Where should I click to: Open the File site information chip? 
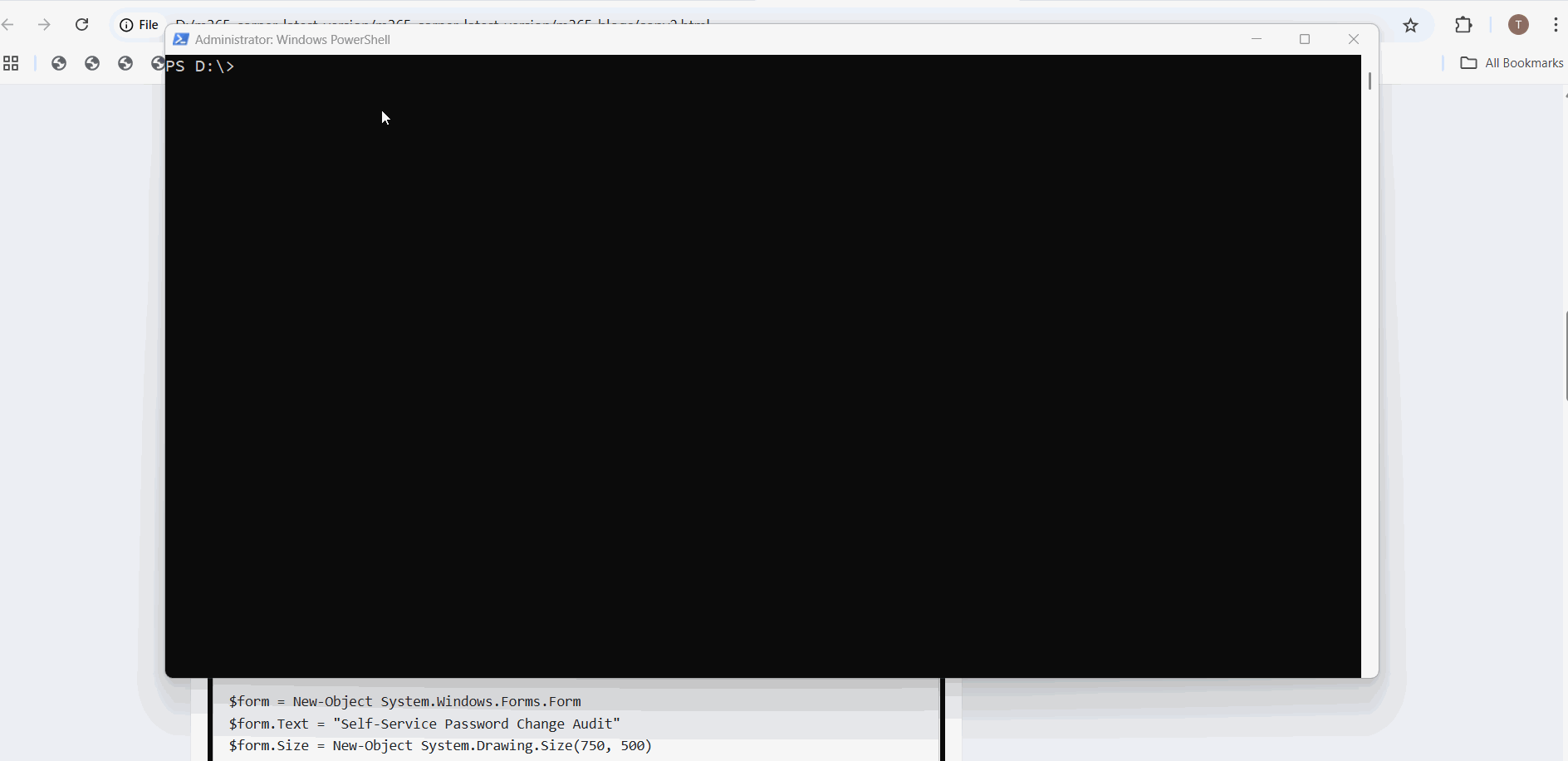tap(139, 25)
